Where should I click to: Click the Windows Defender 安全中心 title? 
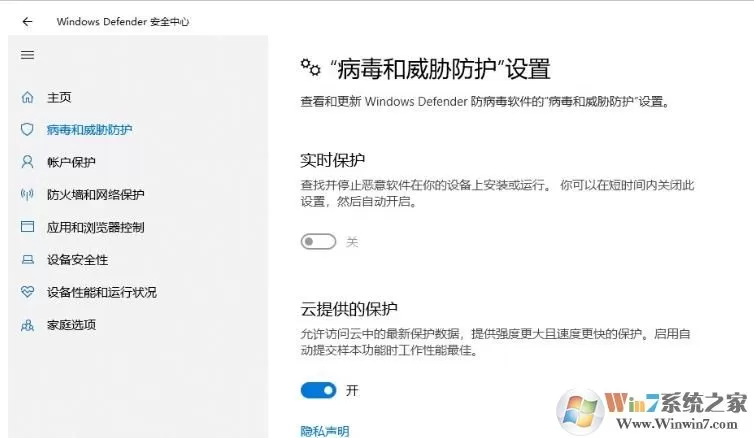coord(123,22)
